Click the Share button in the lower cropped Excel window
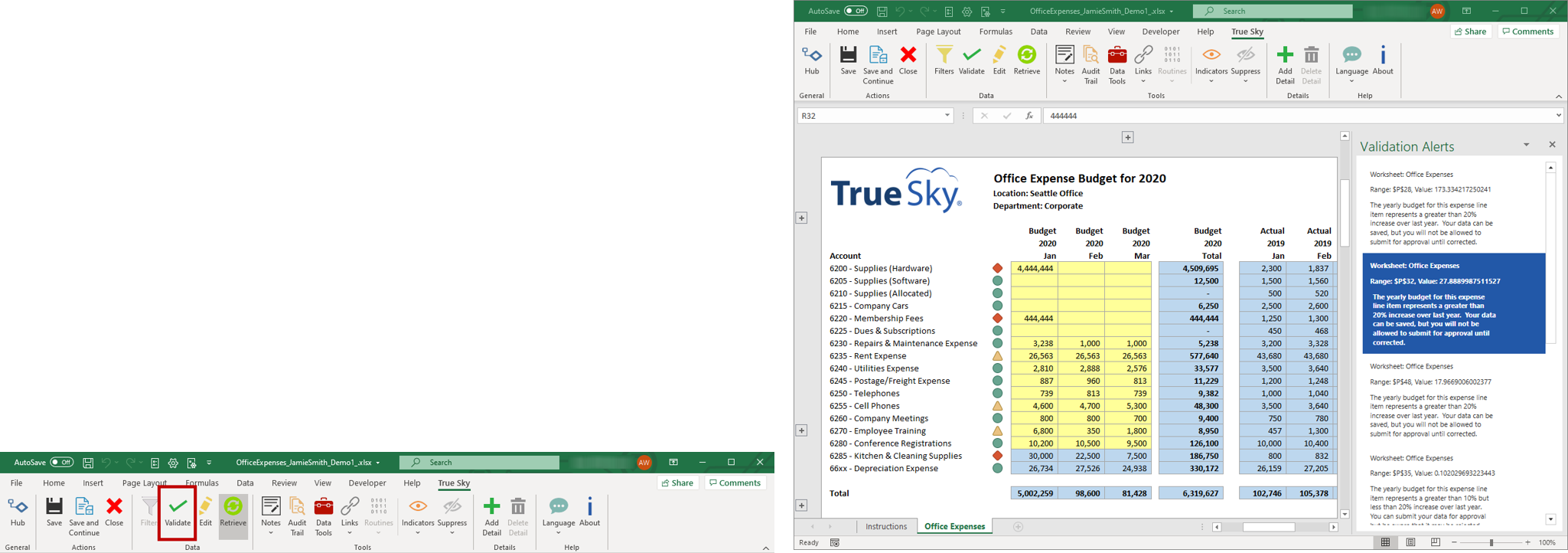 (x=678, y=483)
